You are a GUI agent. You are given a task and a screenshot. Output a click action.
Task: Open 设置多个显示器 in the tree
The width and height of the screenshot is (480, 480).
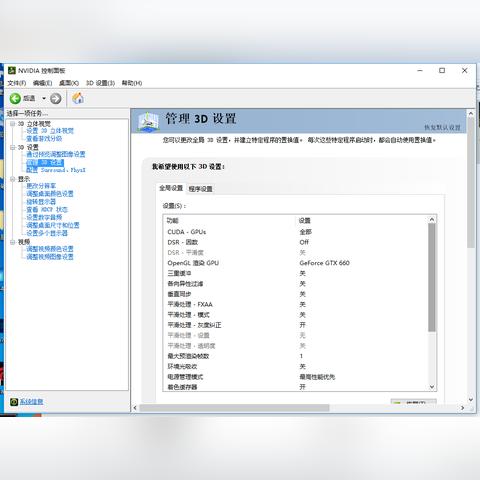(47, 233)
